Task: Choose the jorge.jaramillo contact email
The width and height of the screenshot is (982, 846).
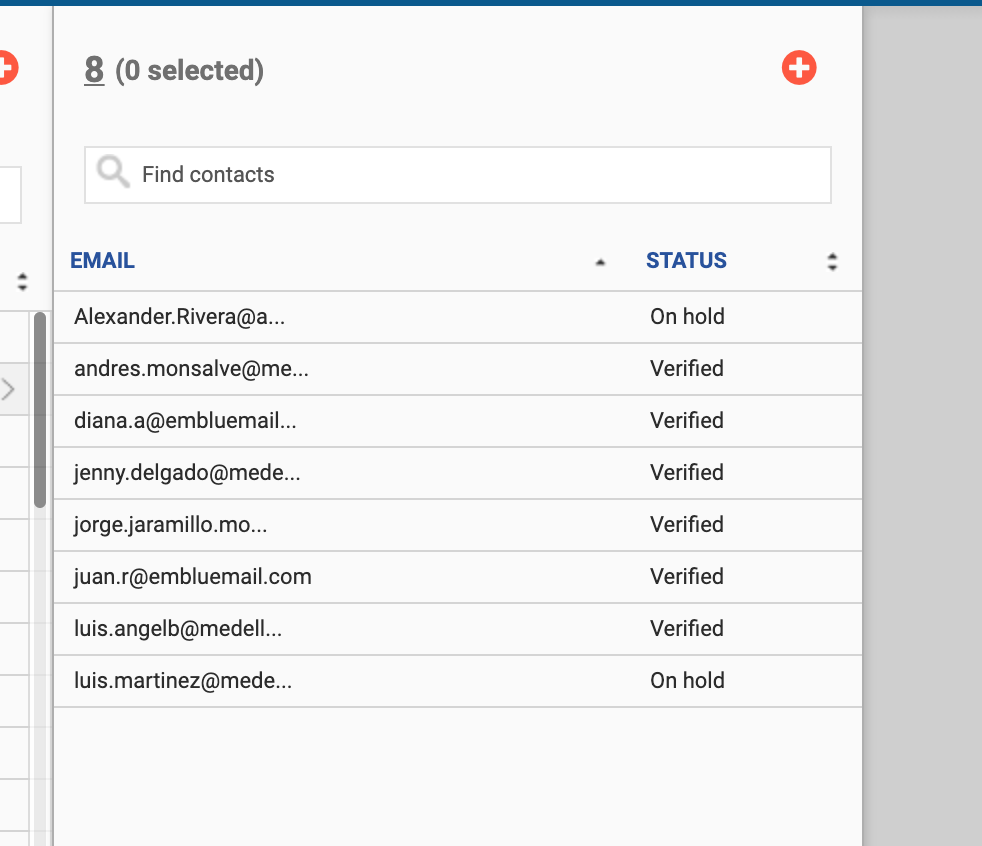Action: tap(170, 525)
